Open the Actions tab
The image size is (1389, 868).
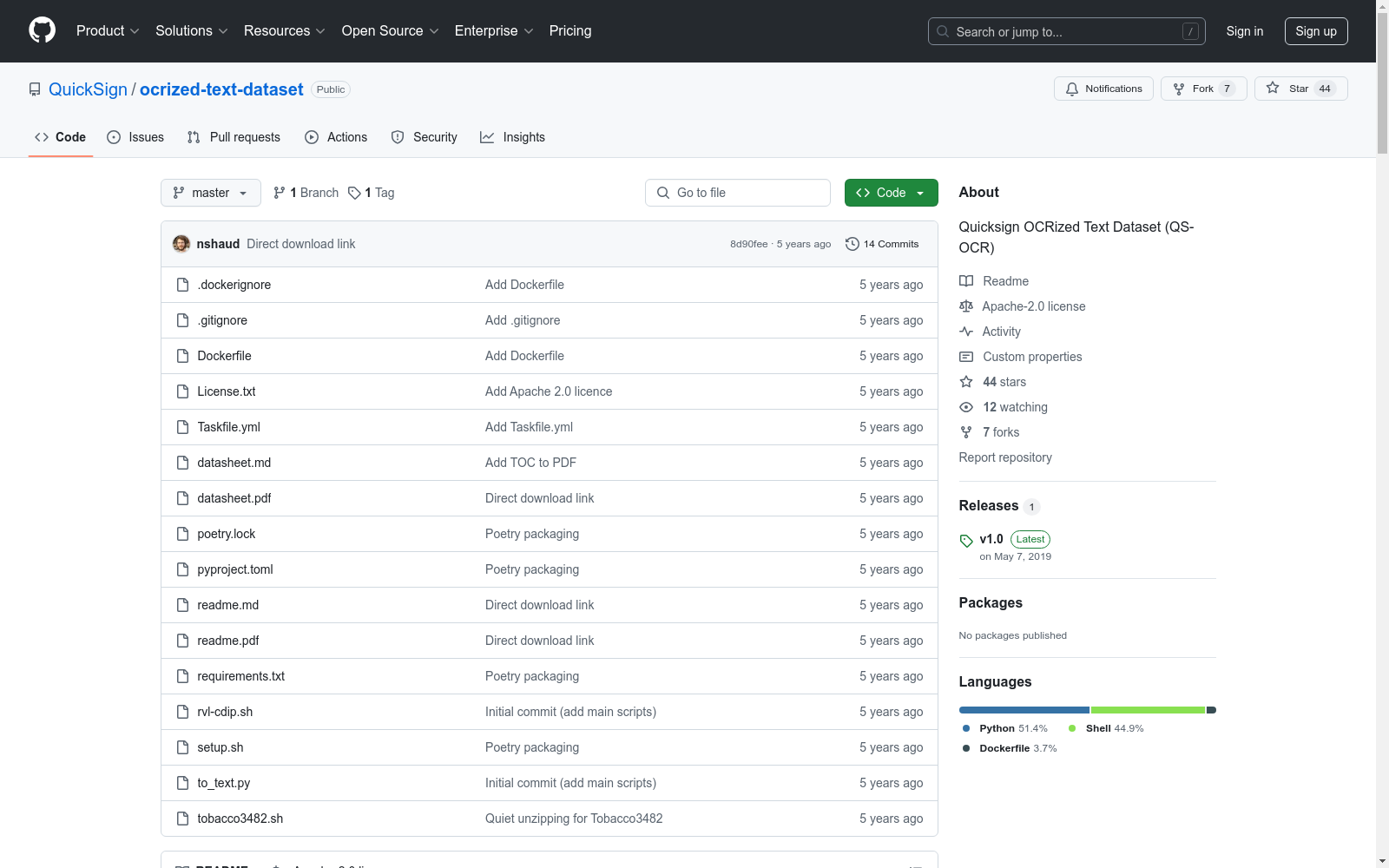(336, 137)
